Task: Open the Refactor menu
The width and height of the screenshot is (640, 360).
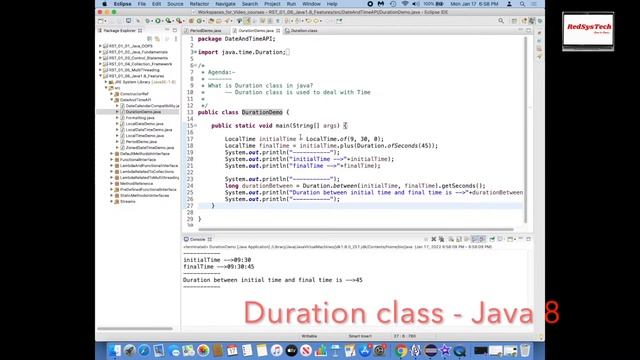Action: (199, 4)
